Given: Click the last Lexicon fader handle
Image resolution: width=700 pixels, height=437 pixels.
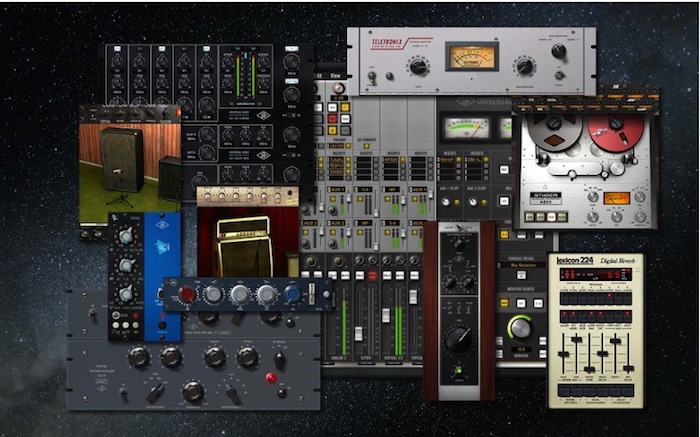Looking at the screenshot, I should coord(628,369).
